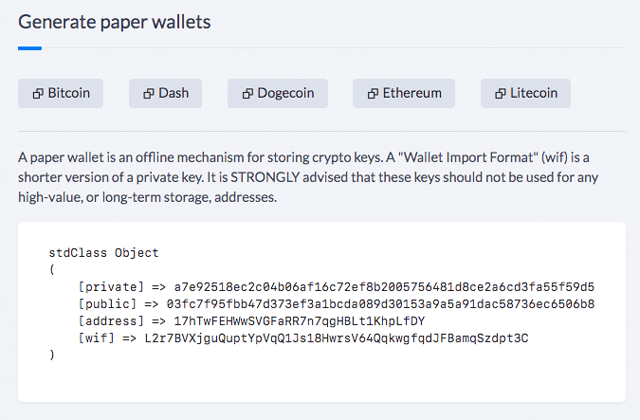
Task: Click the Generate paper wallets heading
Action: (x=114, y=22)
